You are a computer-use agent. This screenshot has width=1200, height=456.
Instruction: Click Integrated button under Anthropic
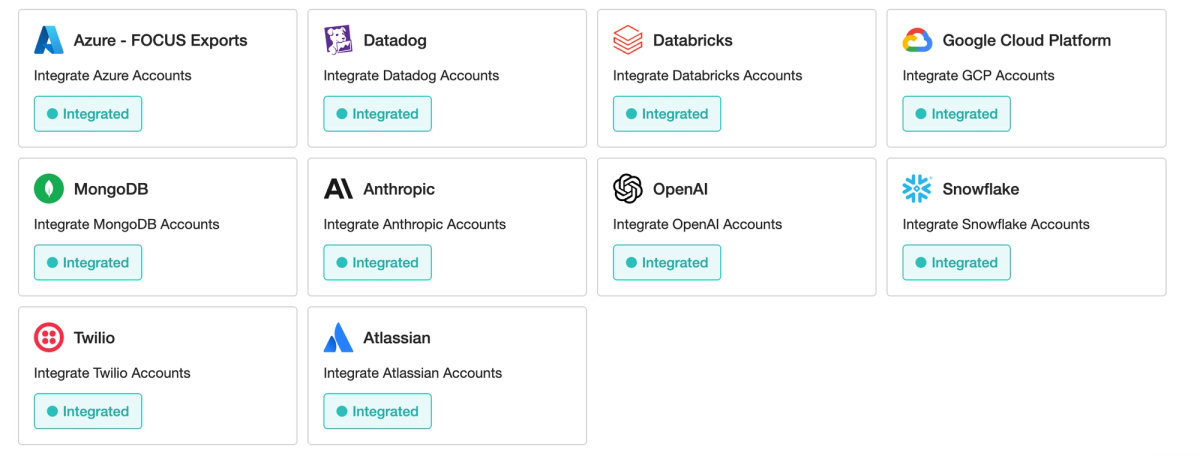click(378, 263)
